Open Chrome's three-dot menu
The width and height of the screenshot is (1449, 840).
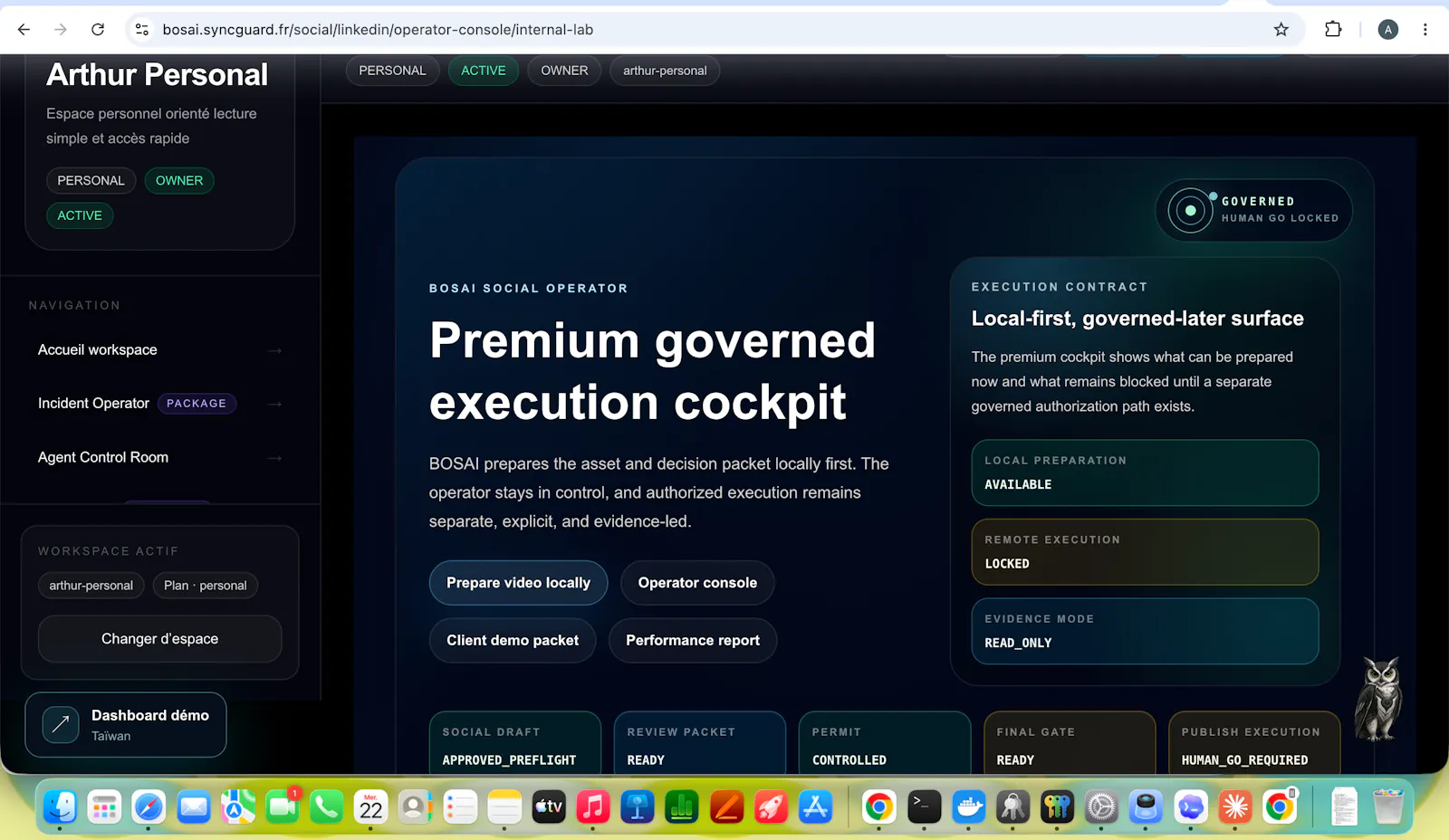(1425, 30)
